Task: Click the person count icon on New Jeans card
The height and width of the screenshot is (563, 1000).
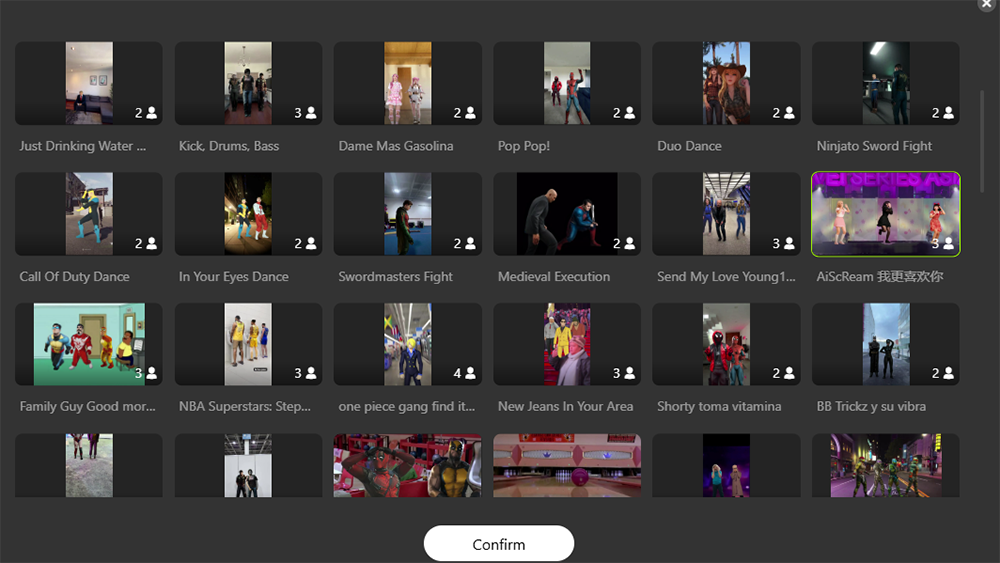Action: point(630,374)
